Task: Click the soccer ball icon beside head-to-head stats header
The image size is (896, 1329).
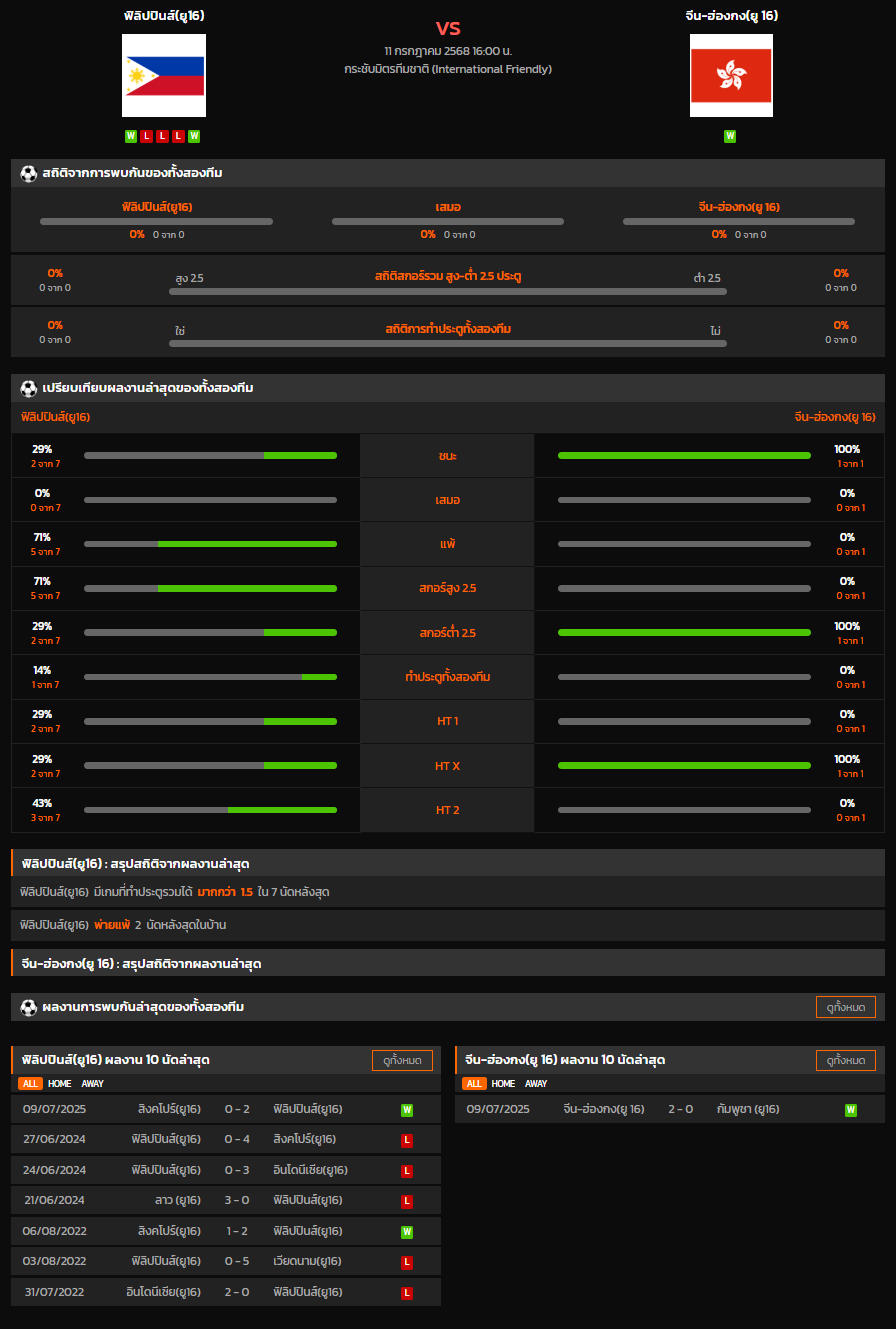Action: pyautogui.click(x=28, y=173)
